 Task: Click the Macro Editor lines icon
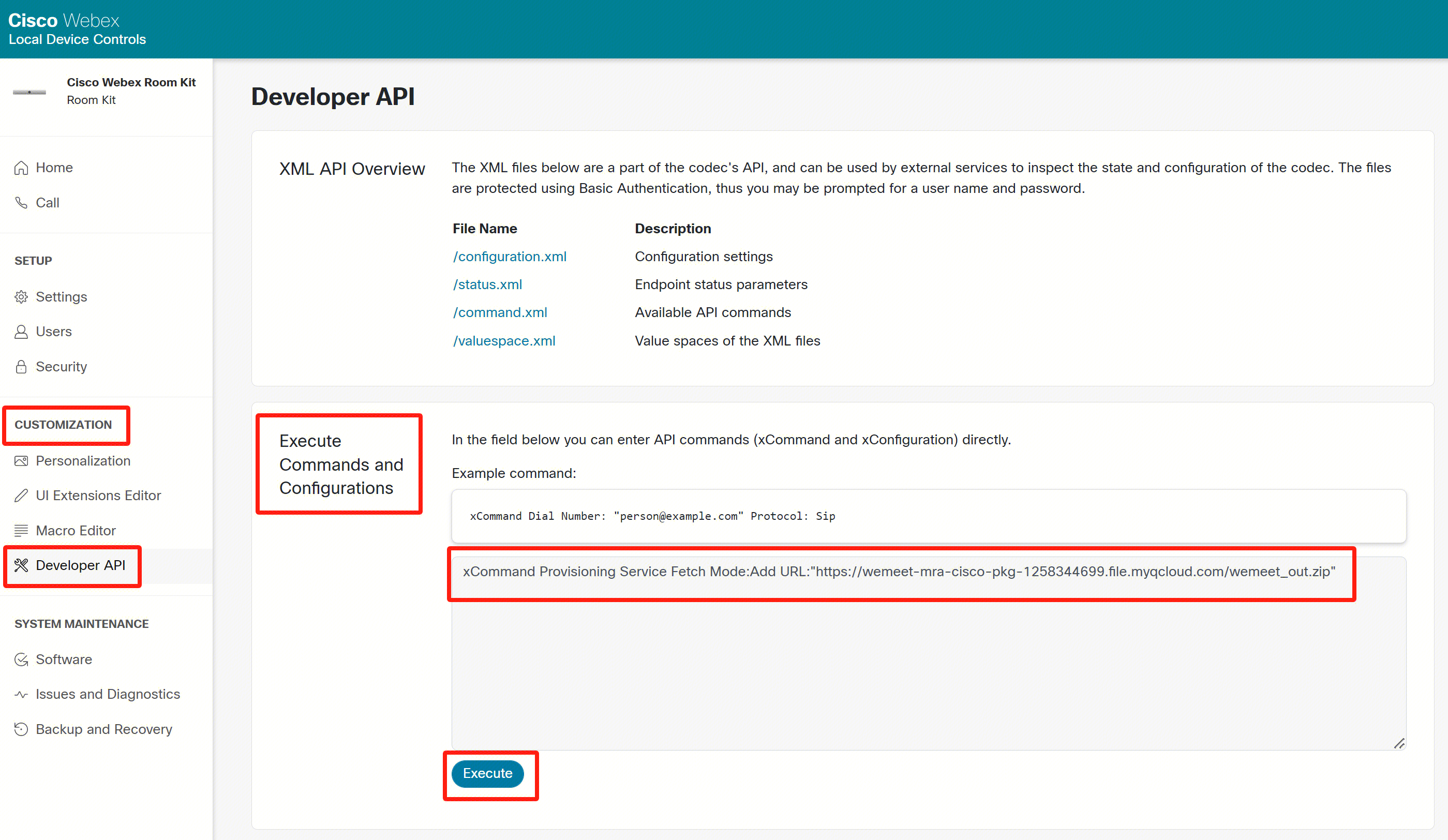[x=21, y=530]
